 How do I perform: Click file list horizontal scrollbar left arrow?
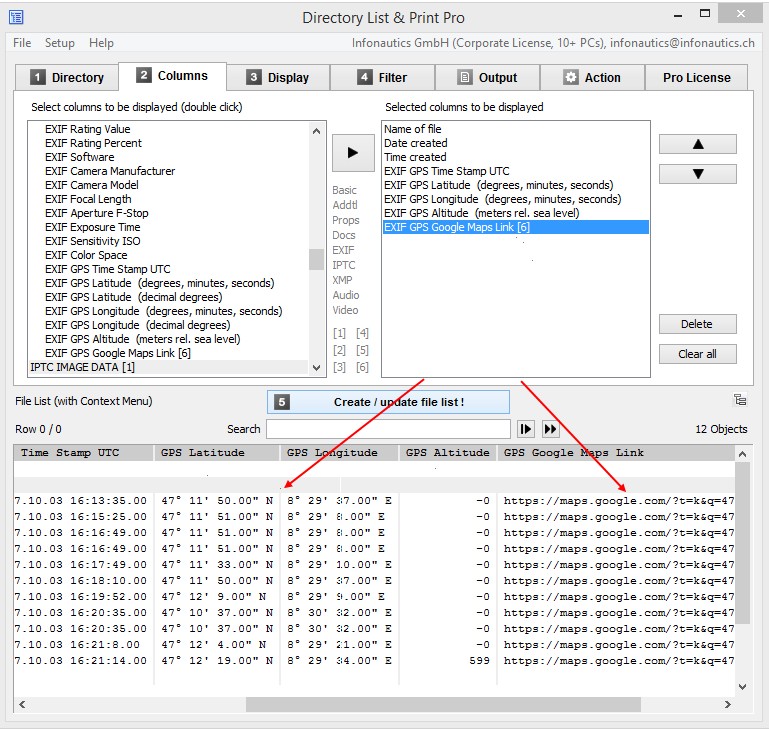coord(22,704)
